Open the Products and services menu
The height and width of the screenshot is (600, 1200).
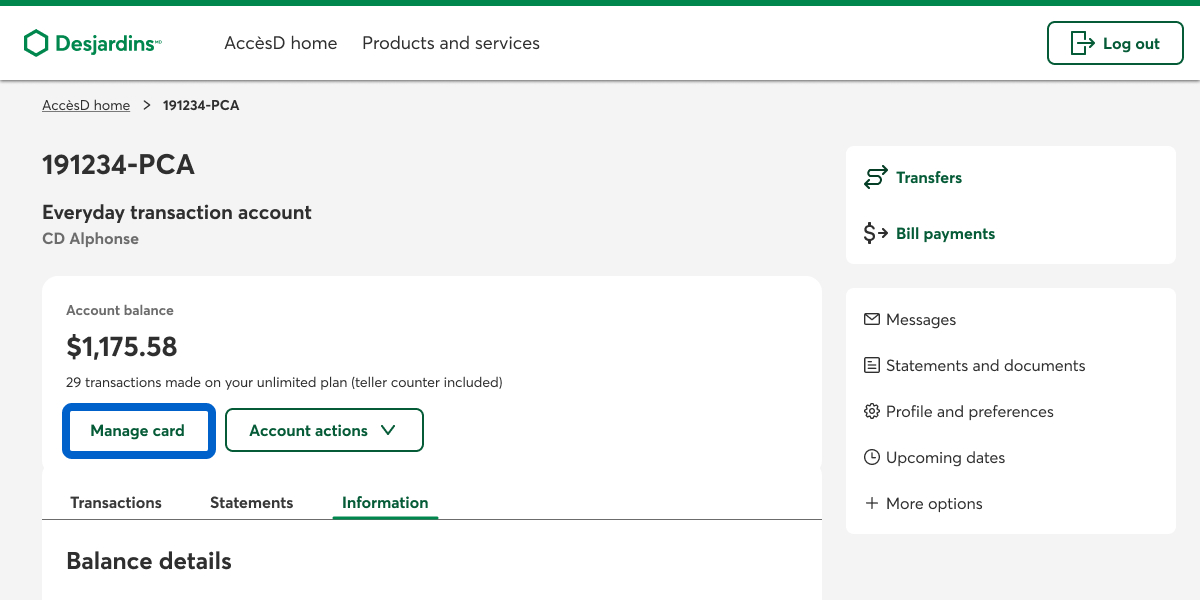tap(451, 43)
